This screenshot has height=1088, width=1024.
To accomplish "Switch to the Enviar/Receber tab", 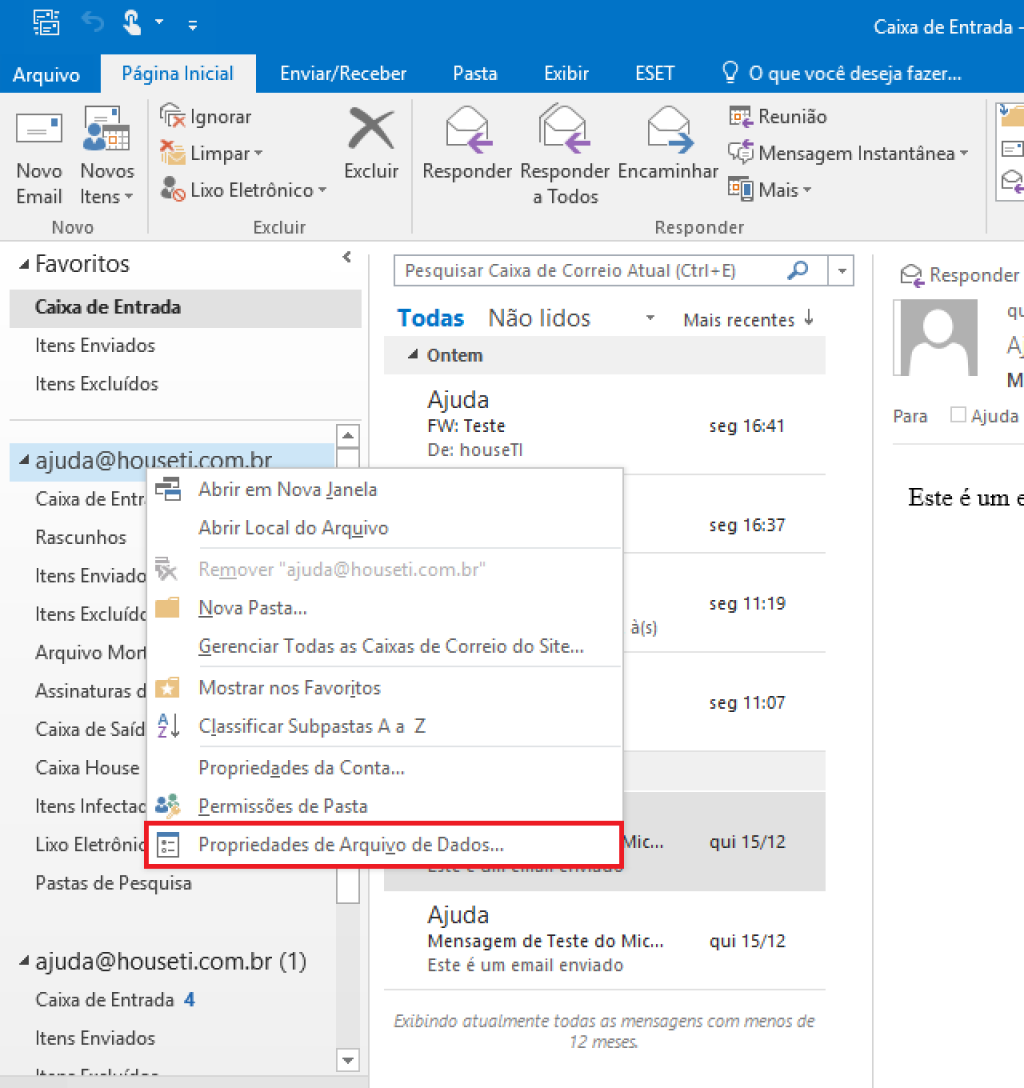I will click(x=343, y=74).
